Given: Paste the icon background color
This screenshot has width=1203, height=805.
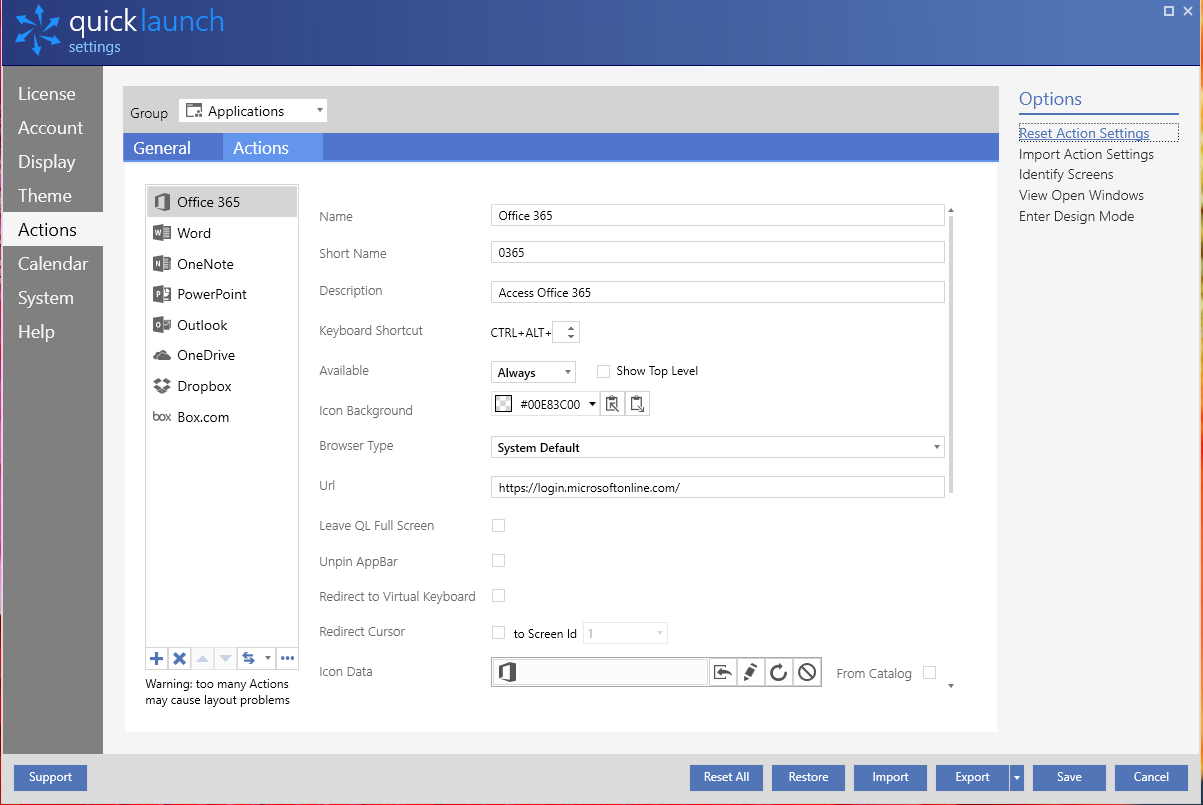Looking at the screenshot, I should (638, 404).
